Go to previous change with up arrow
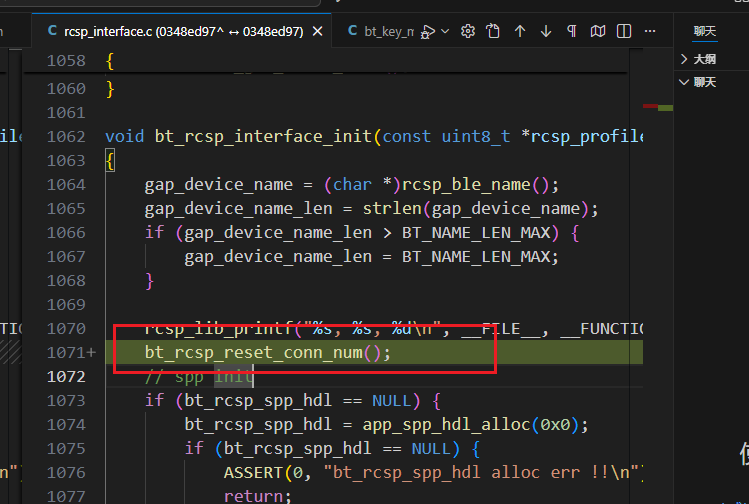The height and width of the screenshot is (504, 749). click(x=520, y=32)
